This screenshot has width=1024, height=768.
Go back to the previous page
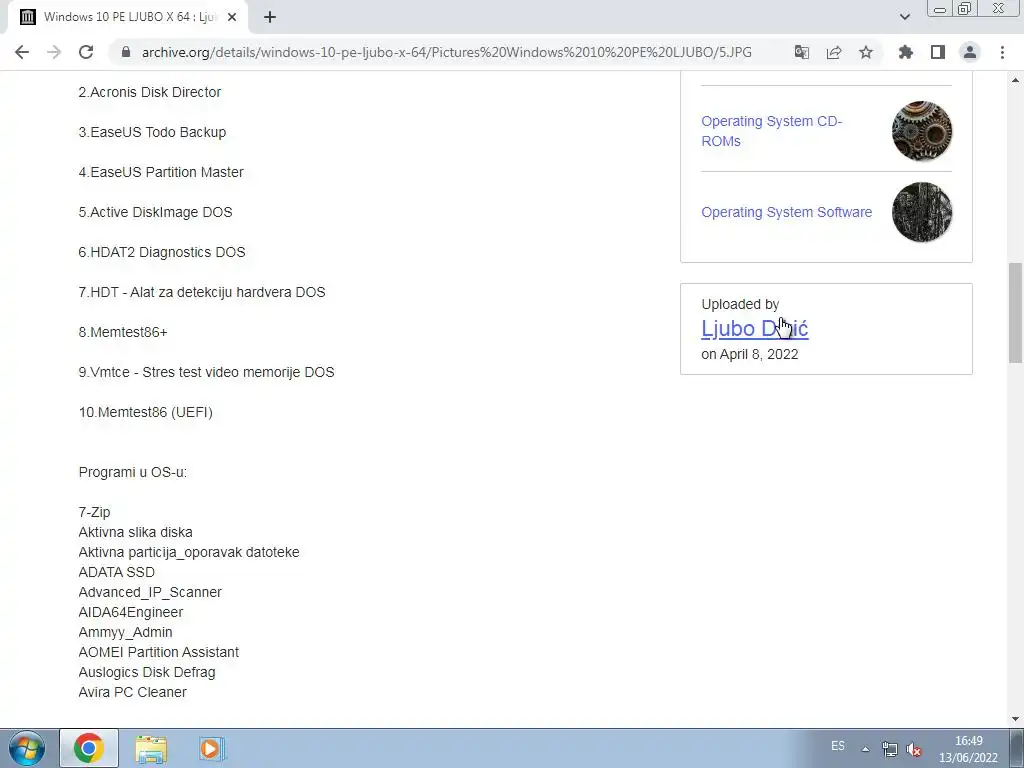coord(22,52)
